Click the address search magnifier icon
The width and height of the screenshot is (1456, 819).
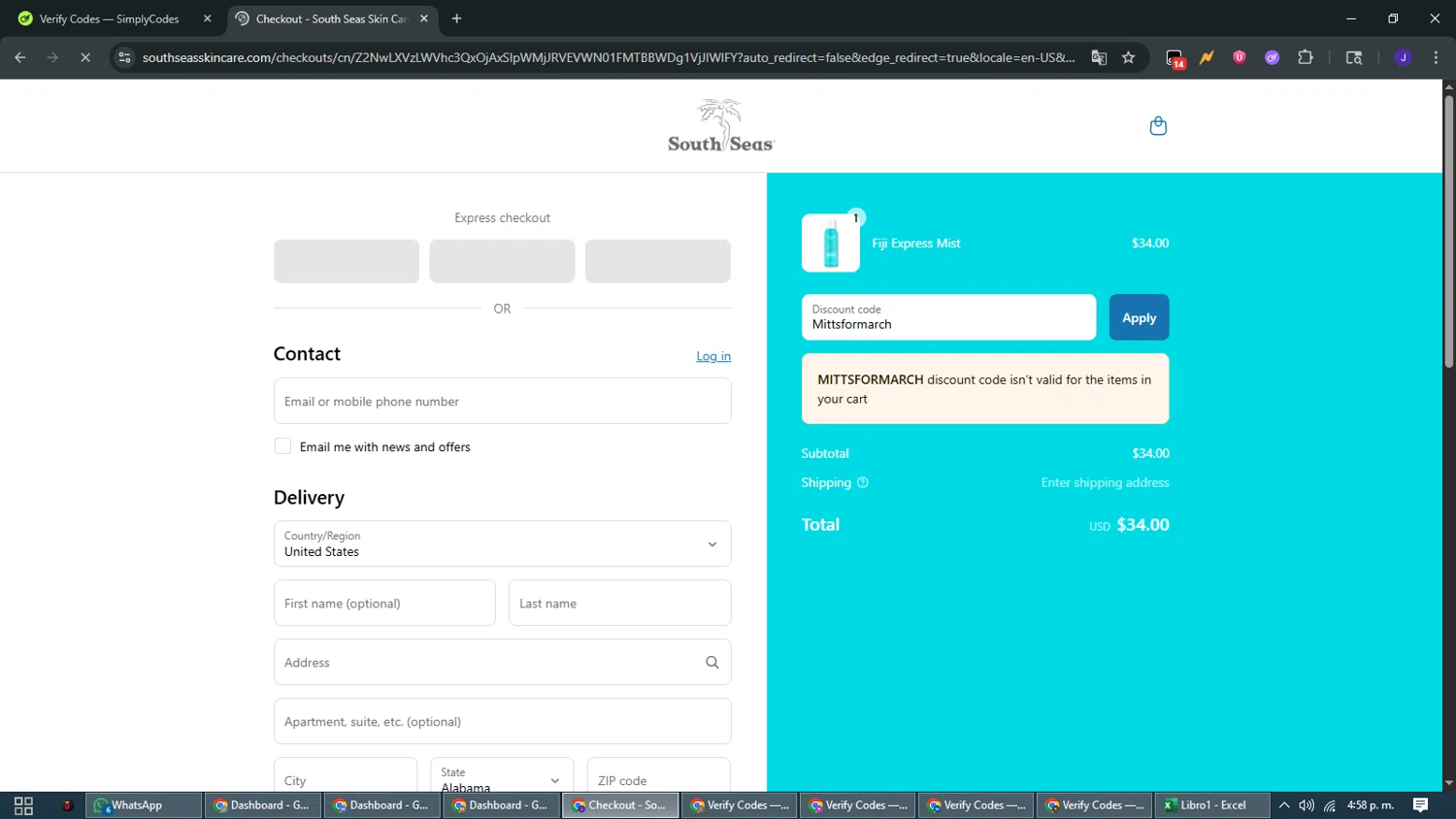tap(711, 663)
